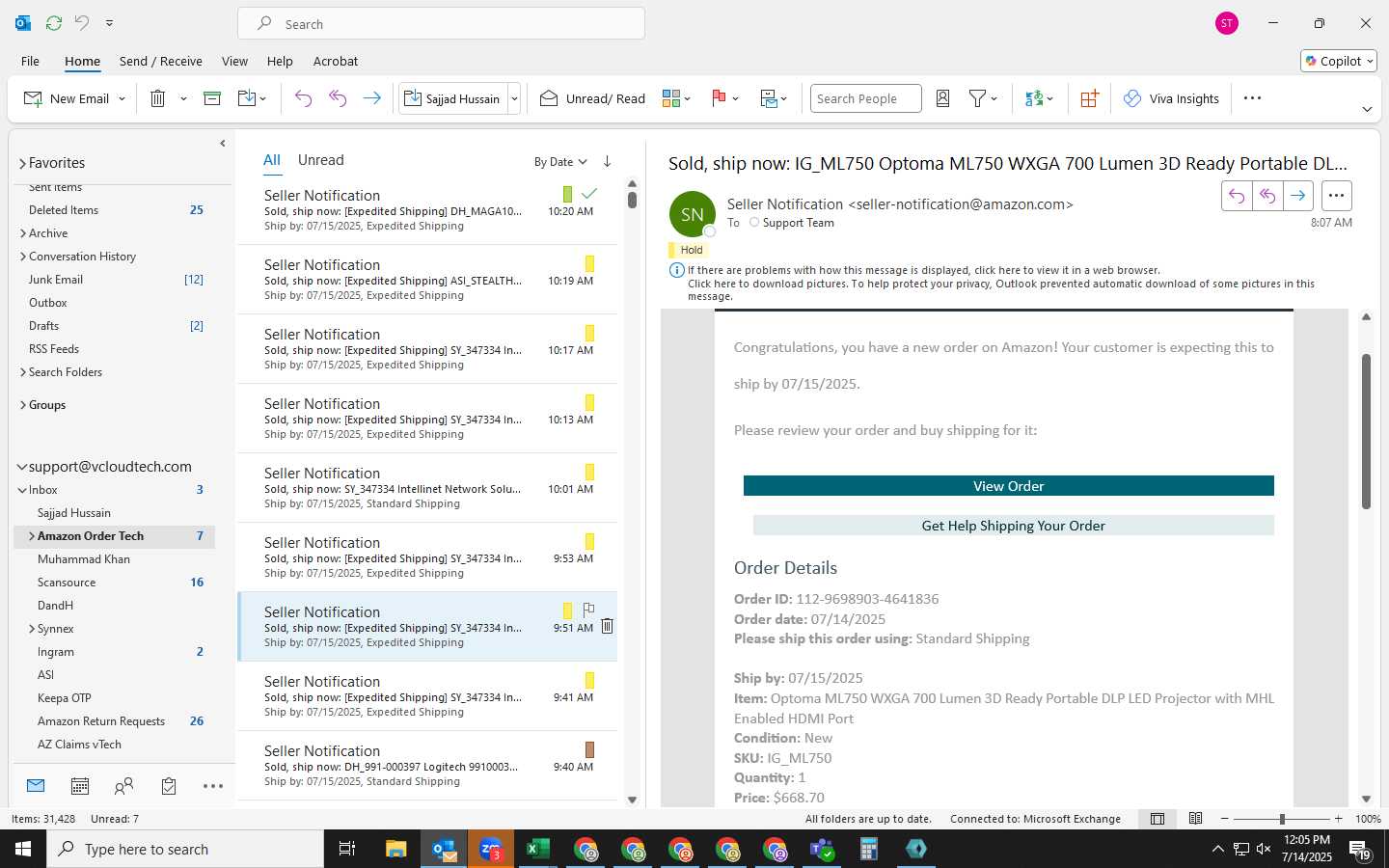The image size is (1389, 868).
Task: Open the Send / Receive tab
Action: tap(161, 61)
